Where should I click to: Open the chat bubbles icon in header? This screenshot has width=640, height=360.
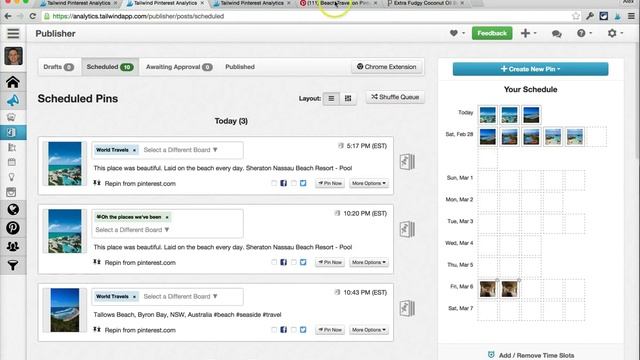click(x=556, y=33)
